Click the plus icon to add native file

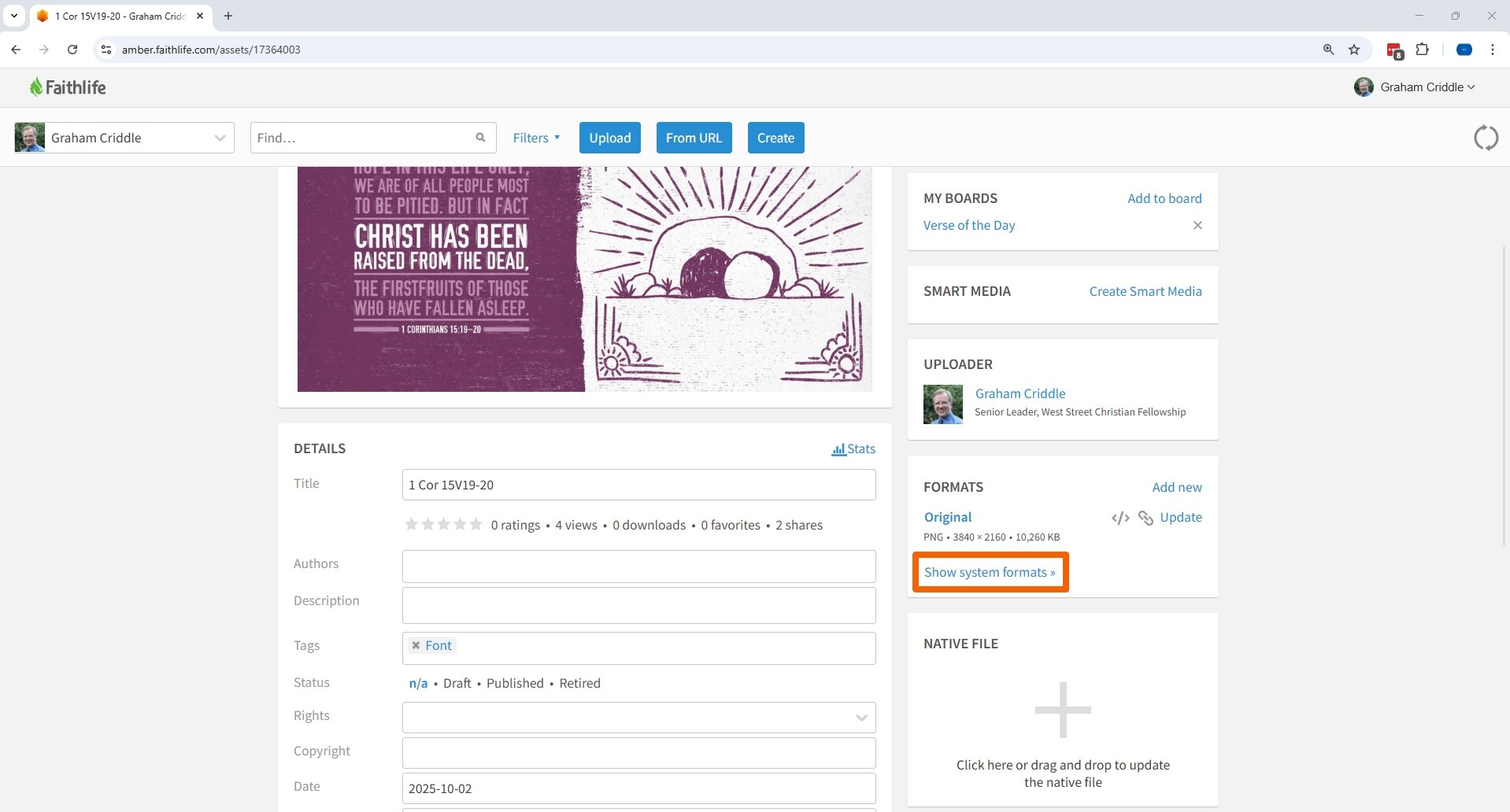[1063, 710]
